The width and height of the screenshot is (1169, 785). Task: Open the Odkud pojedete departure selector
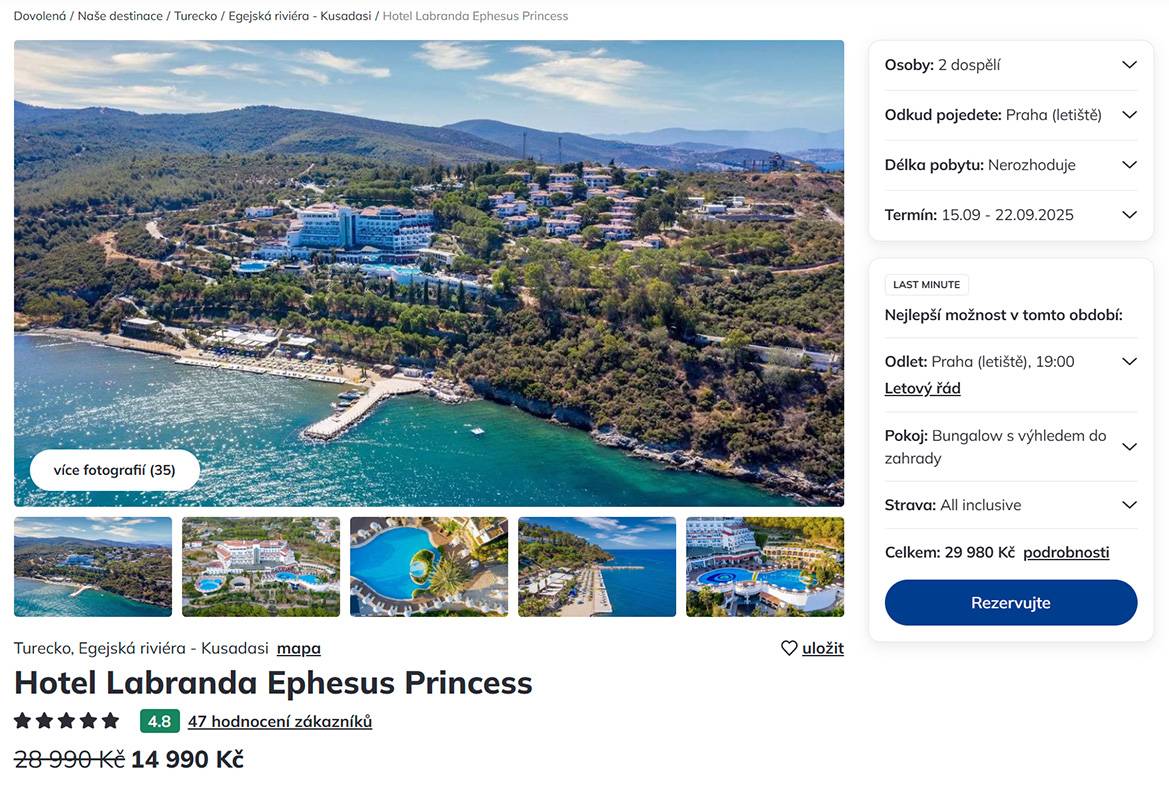pos(1129,115)
